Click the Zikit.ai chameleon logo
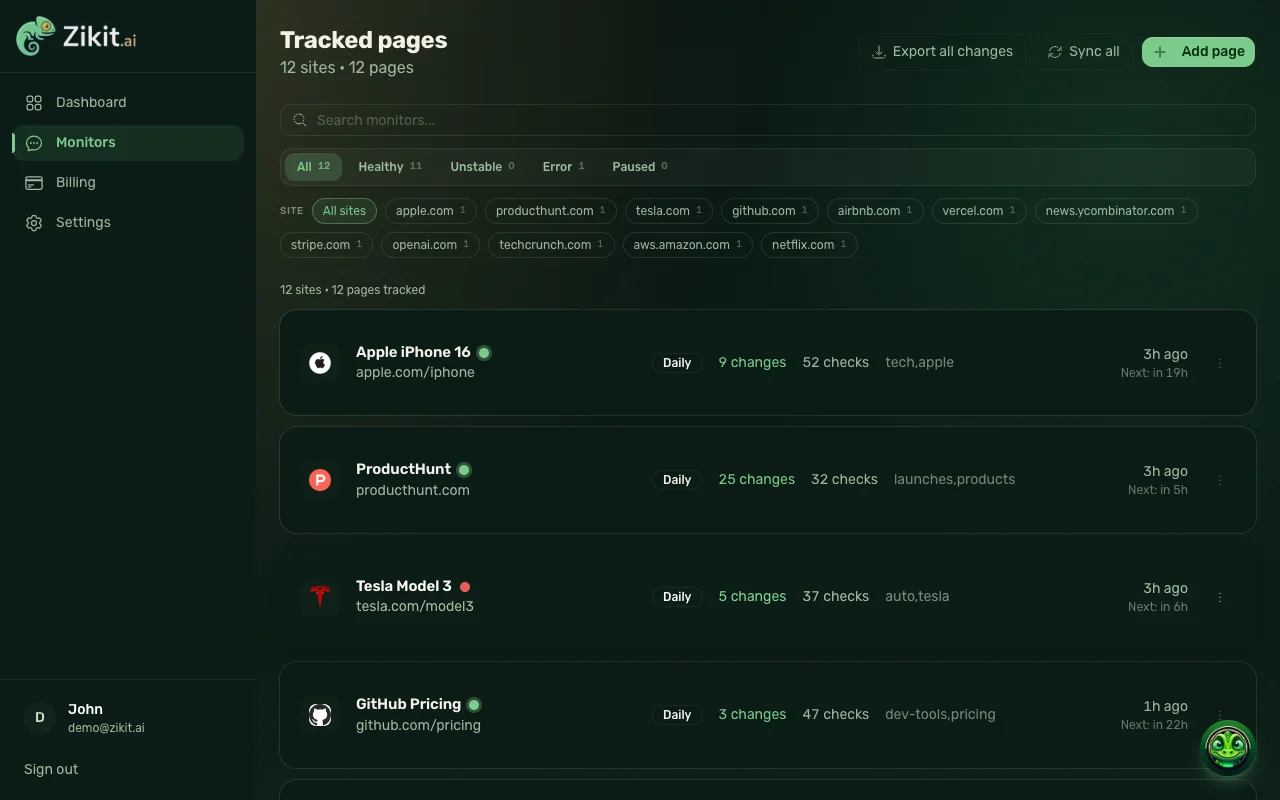 (x=36, y=36)
